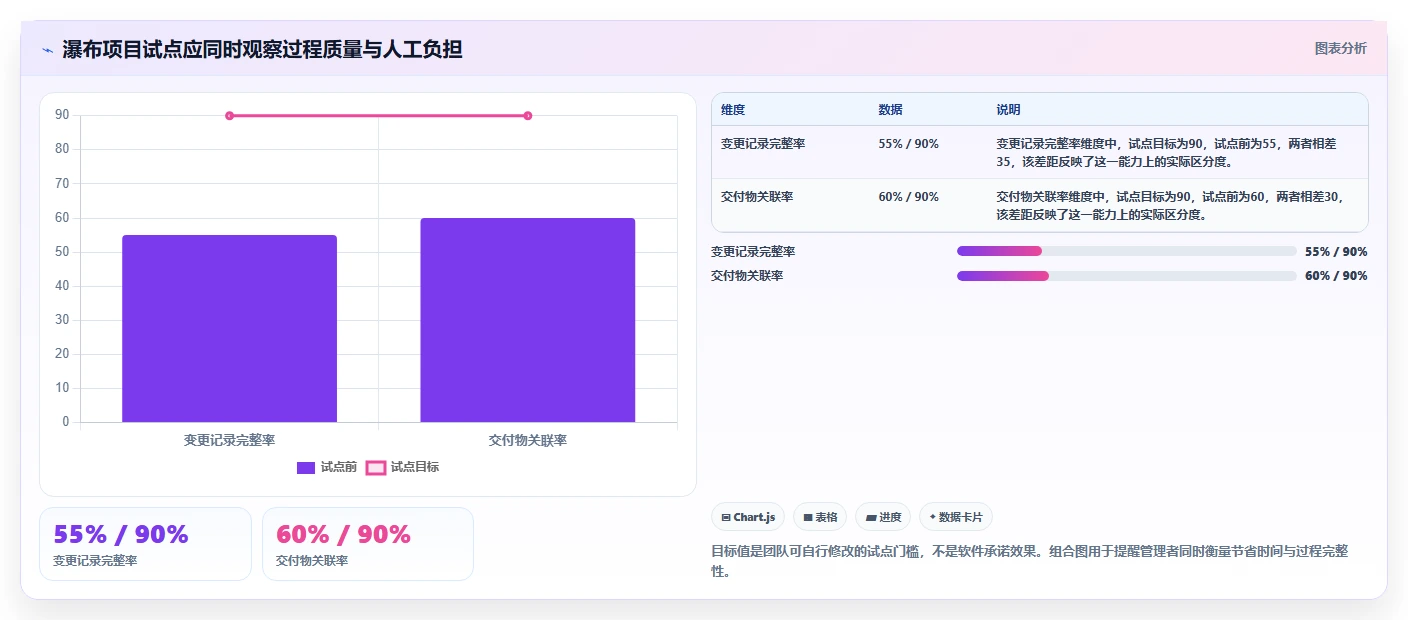This screenshot has height=620, width=1408.
Task: Click the right point of the target line
Action: tap(528, 116)
